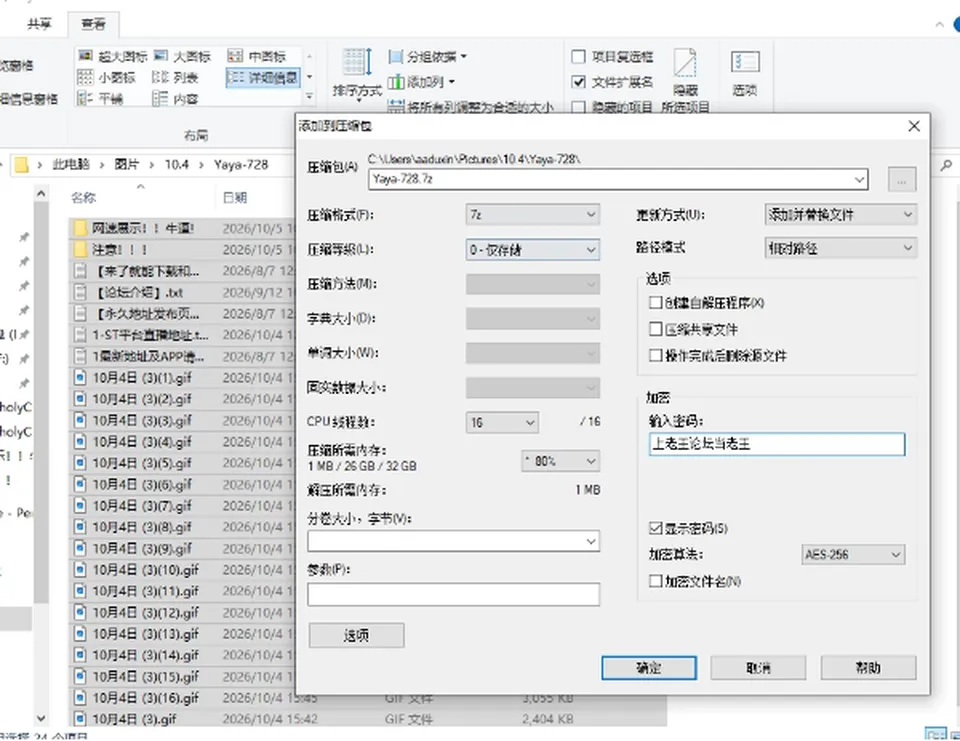Viewport: 960px width, 741px height.
Task: Focus the 输入密码 password field
Action: pos(777,444)
